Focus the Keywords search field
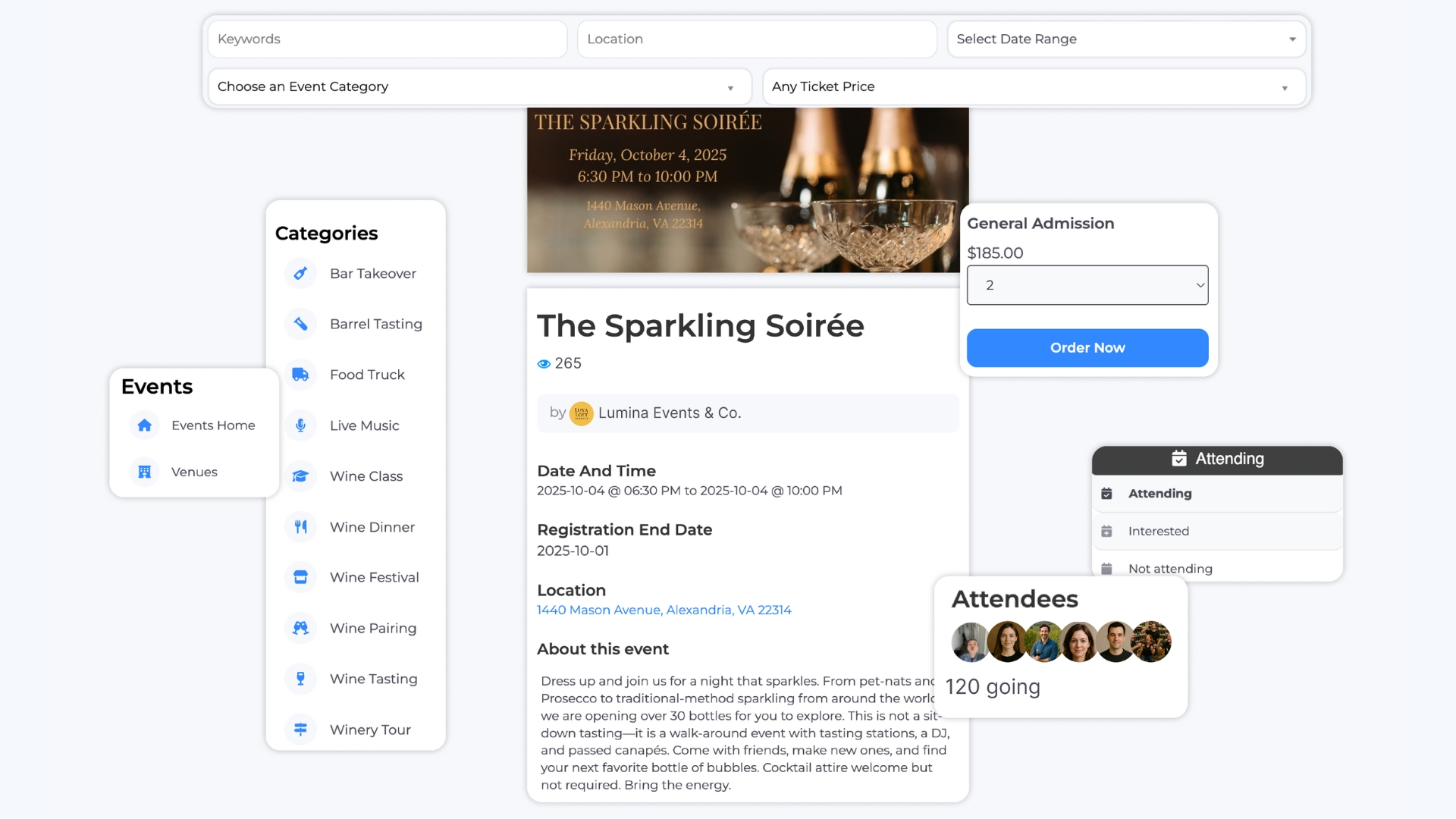The image size is (1456, 819). [x=388, y=39]
